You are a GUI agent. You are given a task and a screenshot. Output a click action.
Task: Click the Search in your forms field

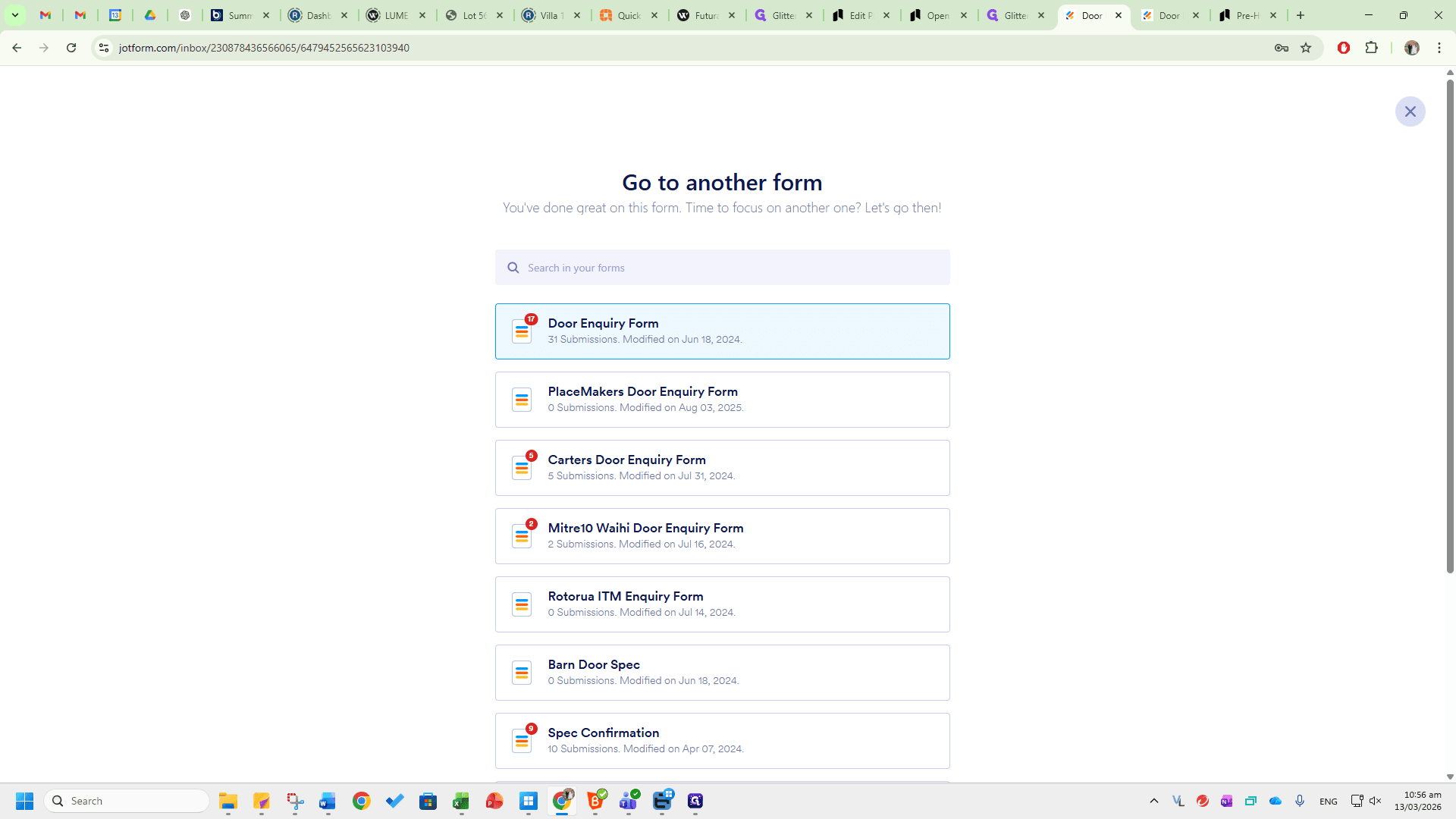coord(722,268)
